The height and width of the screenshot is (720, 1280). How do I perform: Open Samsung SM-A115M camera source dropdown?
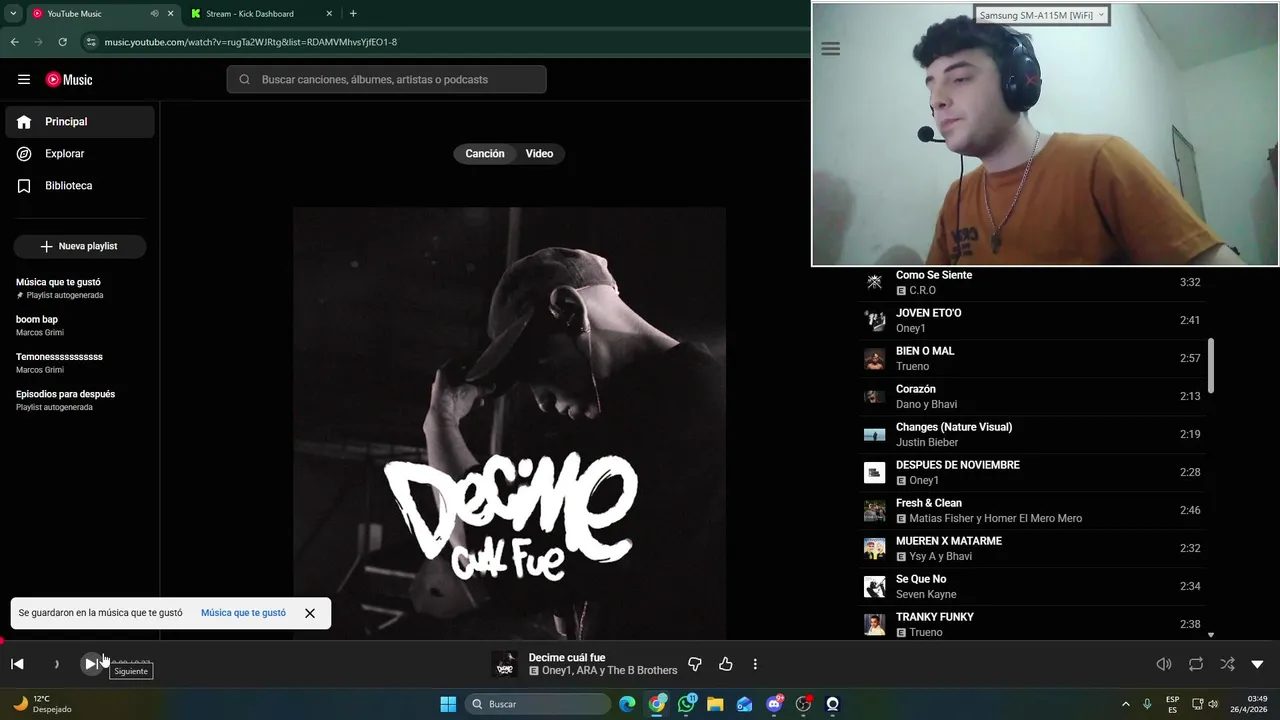pos(1042,15)
